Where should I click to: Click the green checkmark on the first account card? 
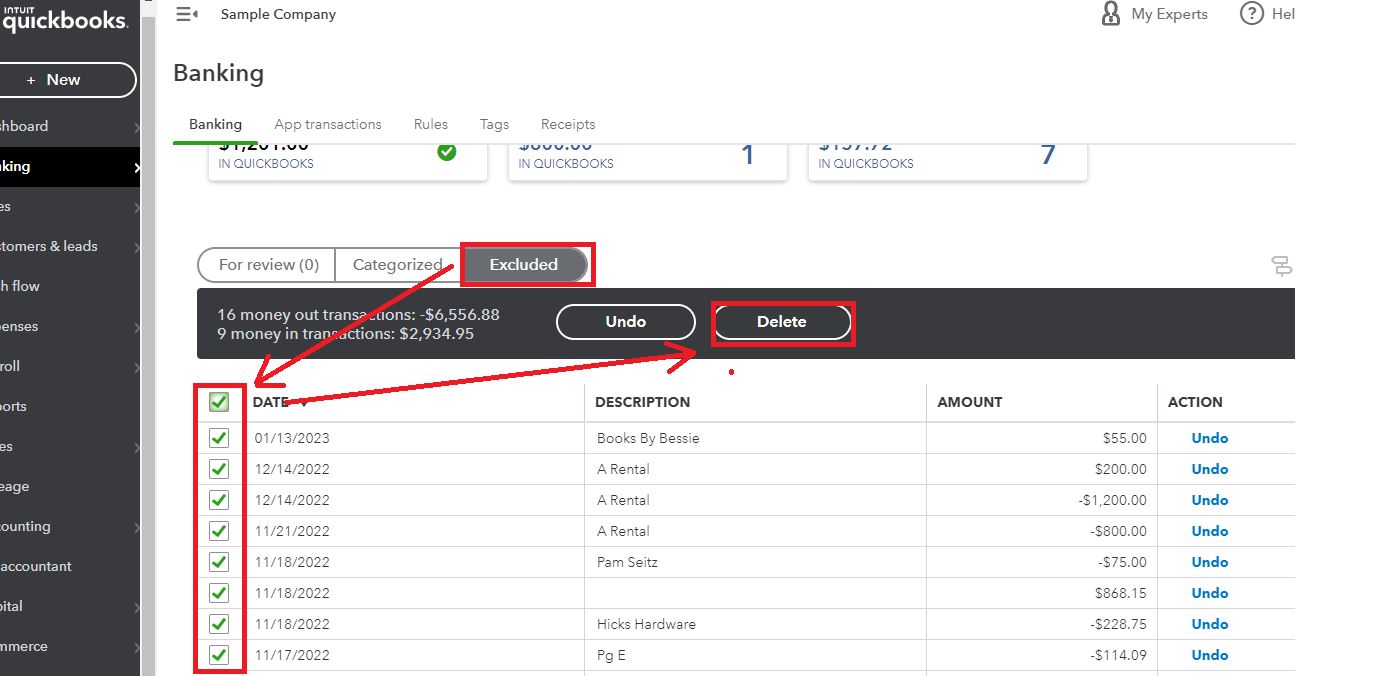[447, 152]
